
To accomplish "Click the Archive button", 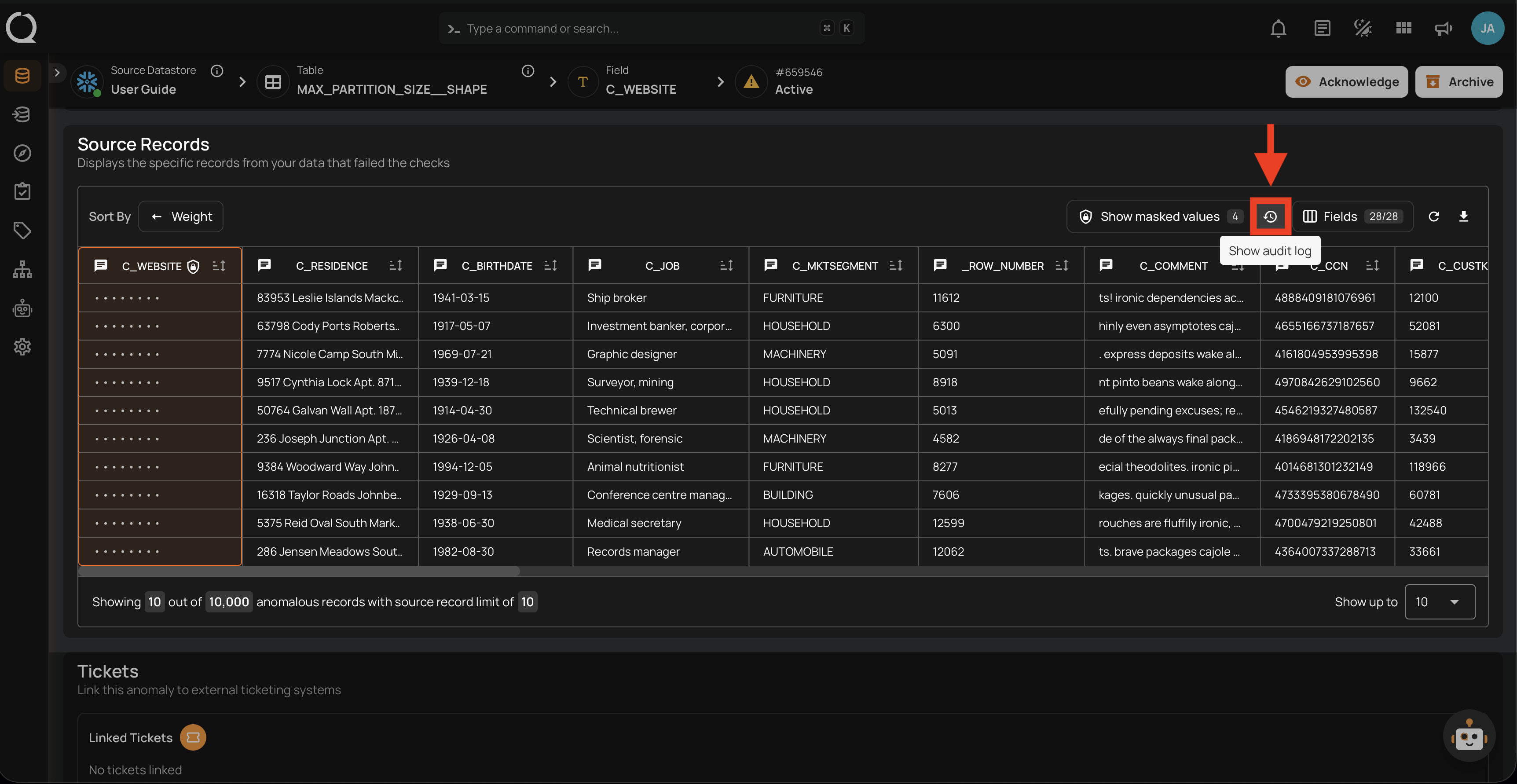I will pos(1459,82).
